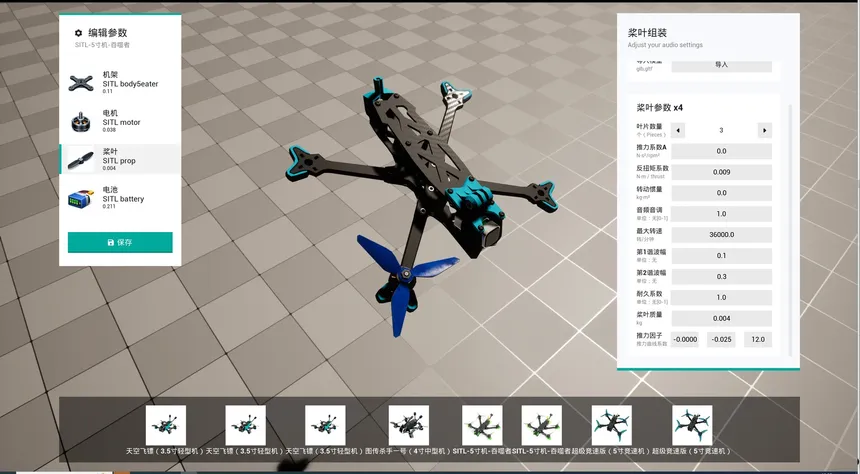
Task: Click the gear icon beside 编辑参数
Action: pyautogui.click(x=78, y=33)
